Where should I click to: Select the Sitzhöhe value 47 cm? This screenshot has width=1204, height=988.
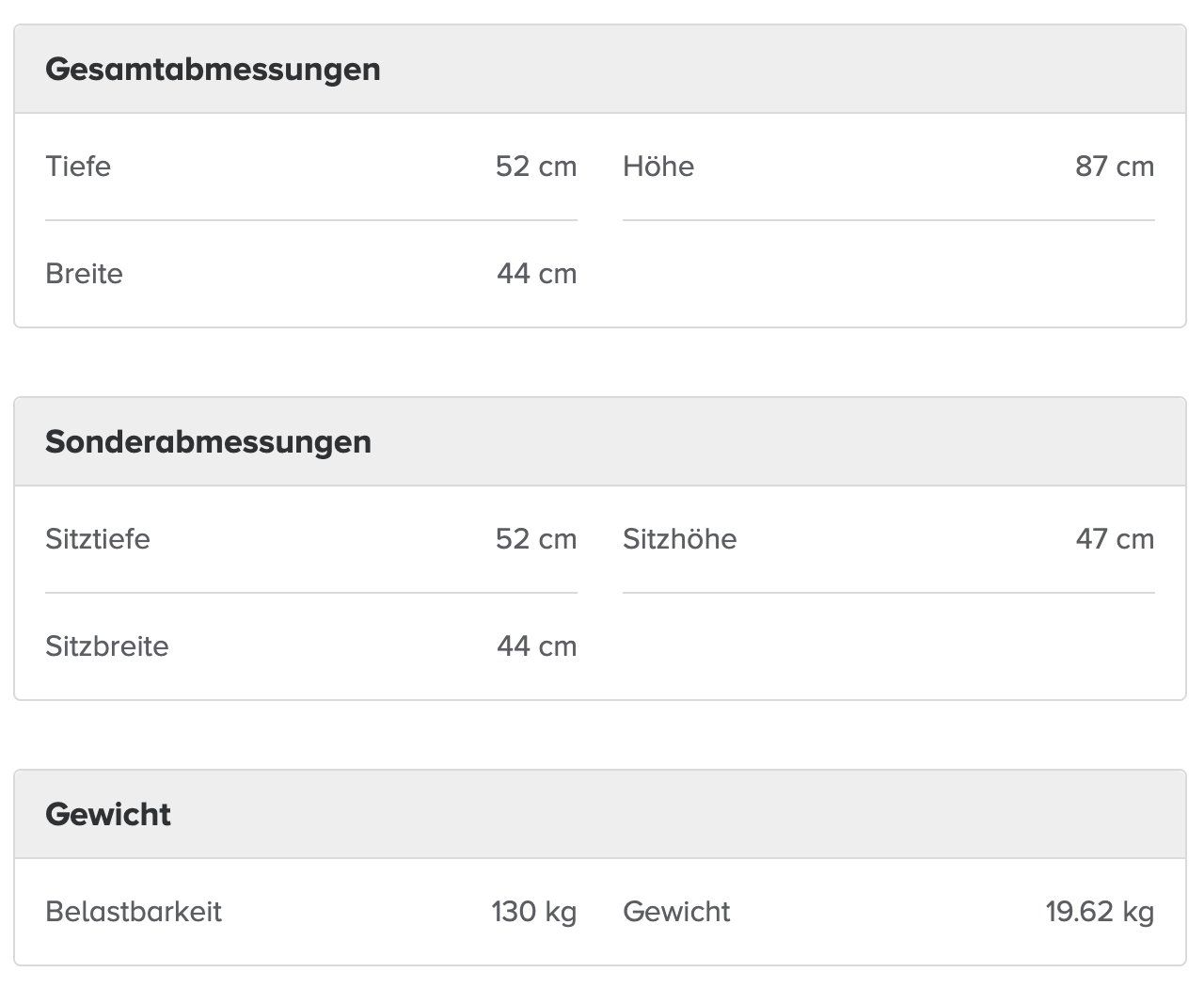click(1115, 539)
